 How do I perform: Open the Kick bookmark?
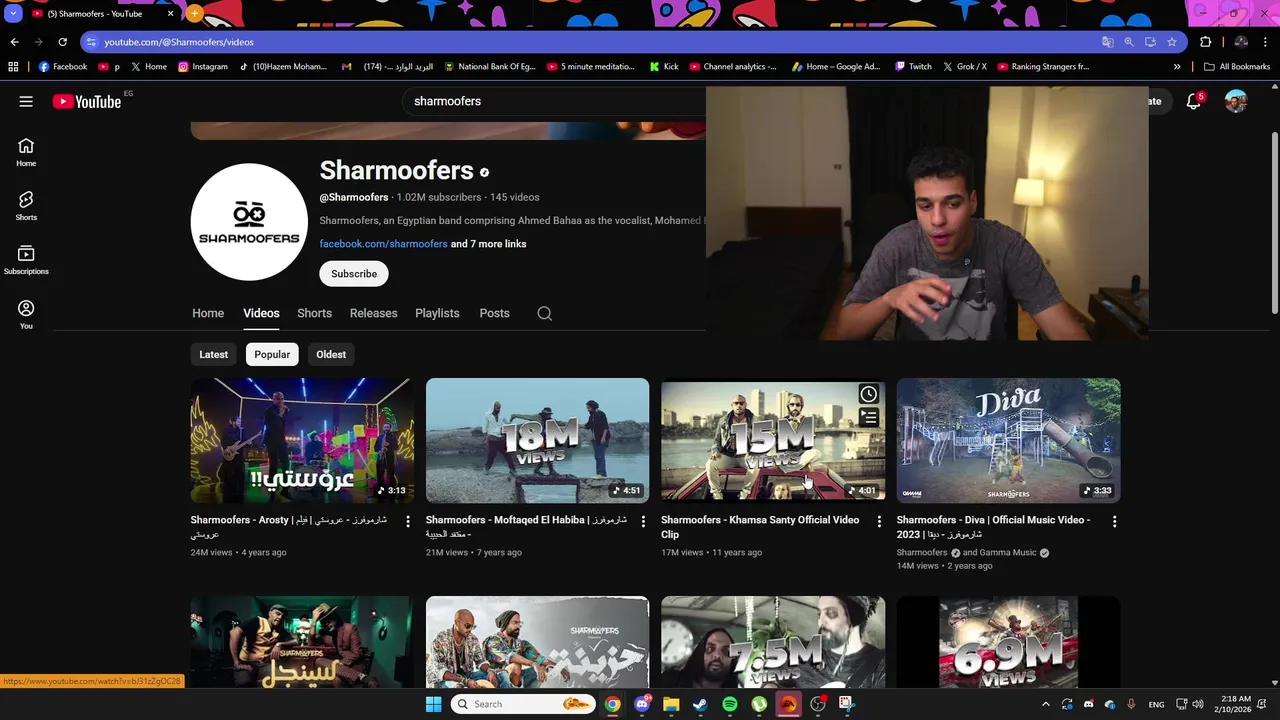click(663, 67)
